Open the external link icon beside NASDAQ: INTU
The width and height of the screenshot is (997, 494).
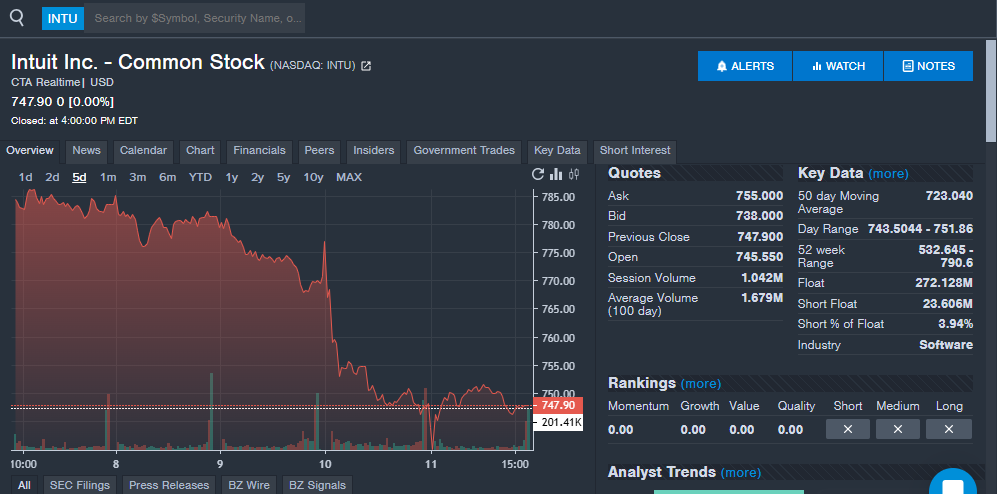[366, 65]
